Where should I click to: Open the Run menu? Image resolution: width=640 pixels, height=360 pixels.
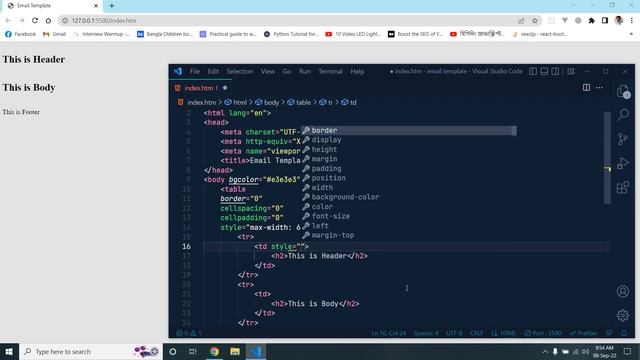pyautogui.click(x=304, y=71)
